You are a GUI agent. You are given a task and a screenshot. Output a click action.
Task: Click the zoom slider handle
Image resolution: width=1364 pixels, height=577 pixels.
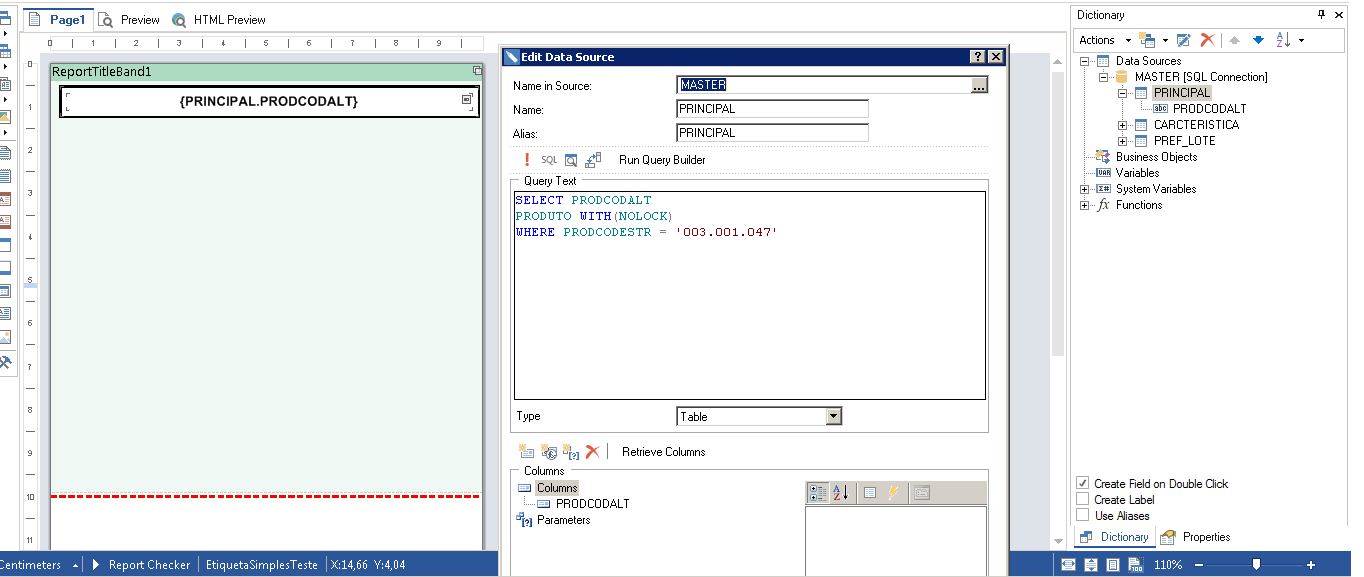[x=1256, y=565]
